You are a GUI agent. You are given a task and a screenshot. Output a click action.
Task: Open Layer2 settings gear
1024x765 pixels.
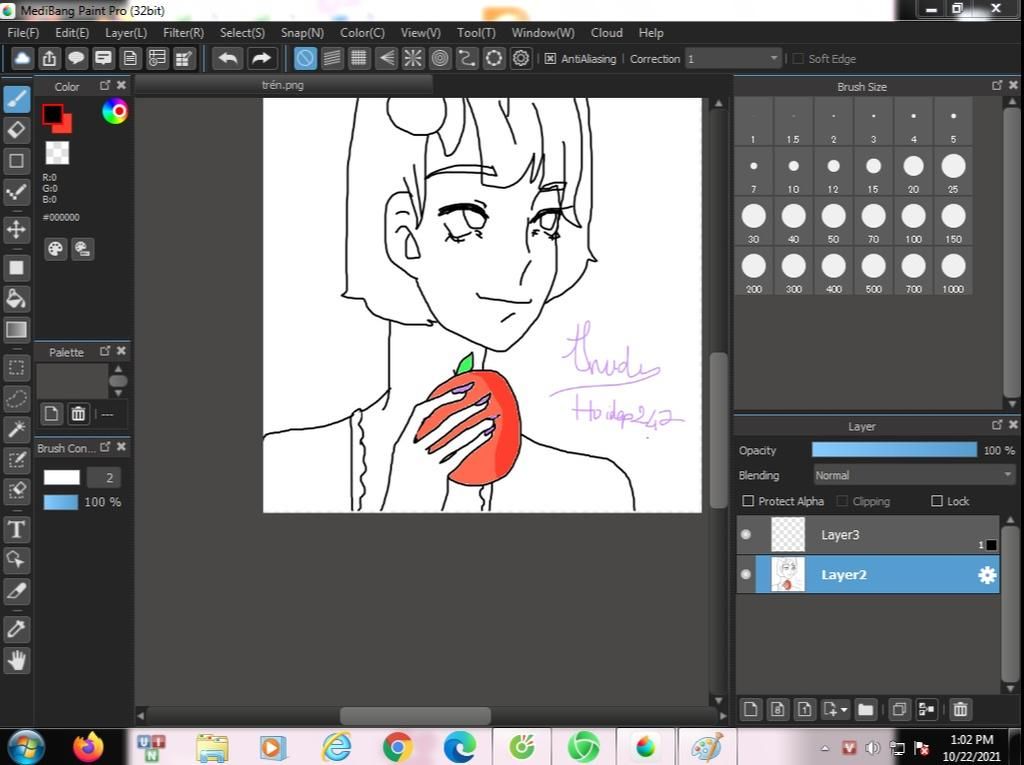point(987,575)
